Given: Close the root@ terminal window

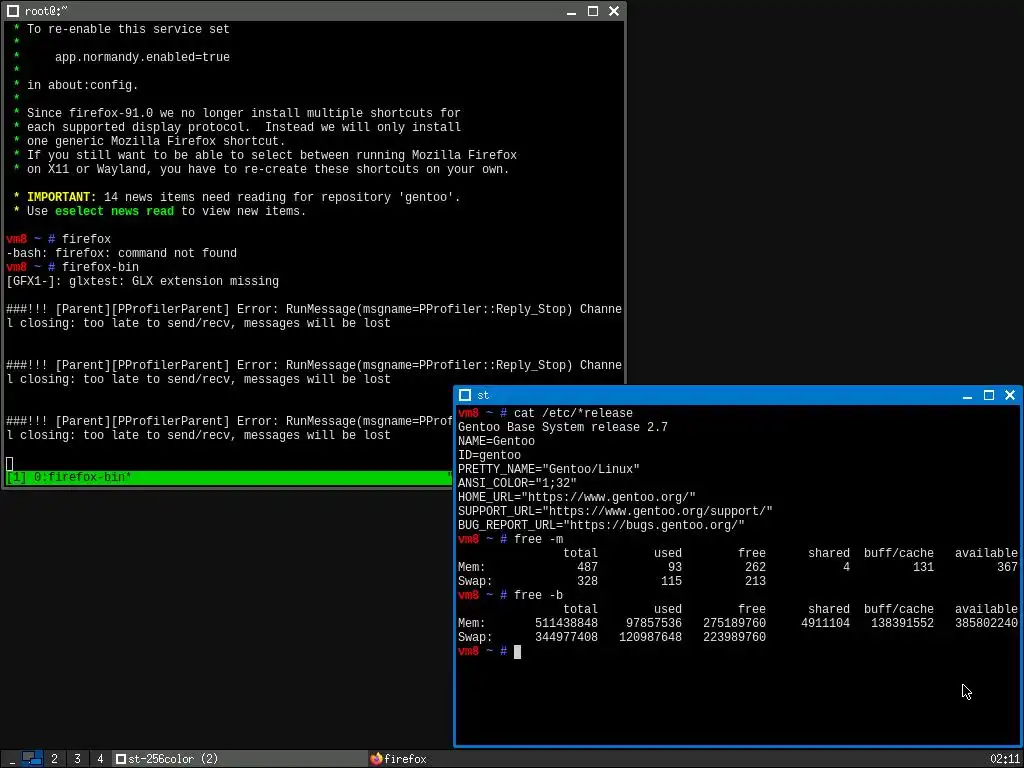Looking at the screenshot, I should pyautogui.click(x=614, y=11).
